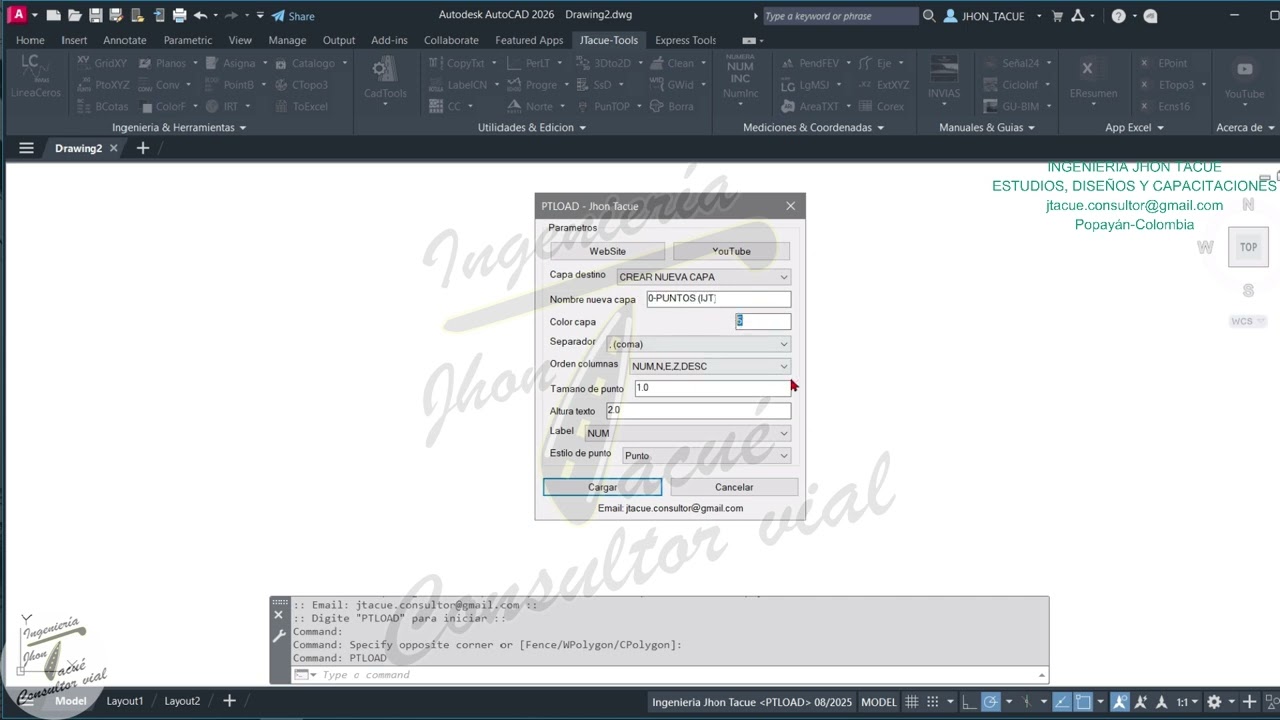The image size is (1280, 720).
Task: Toggle object snap in status bar
Action: 1083,702
